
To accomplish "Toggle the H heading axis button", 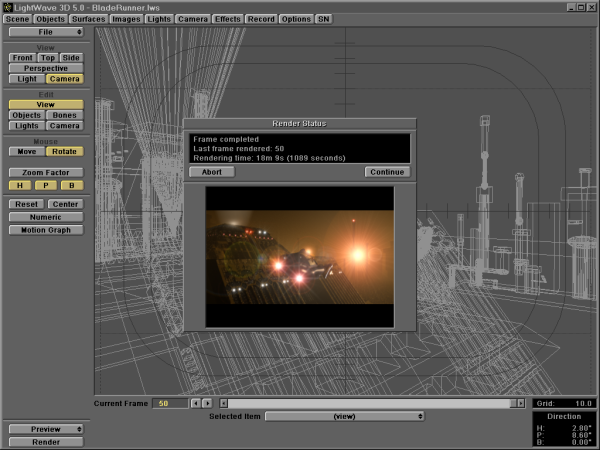I will tap(20, 185).
